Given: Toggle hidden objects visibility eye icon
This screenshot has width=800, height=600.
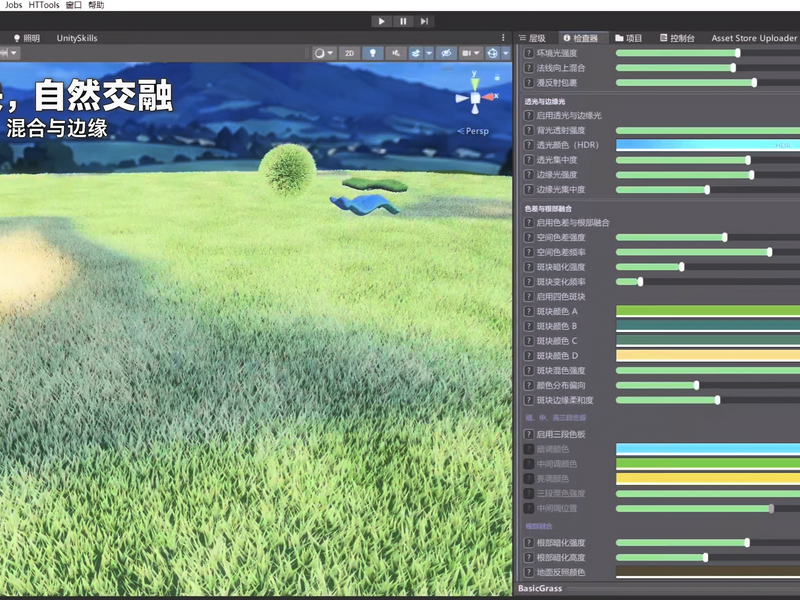Looking at the screenshot, I should (x=446, y=53).
